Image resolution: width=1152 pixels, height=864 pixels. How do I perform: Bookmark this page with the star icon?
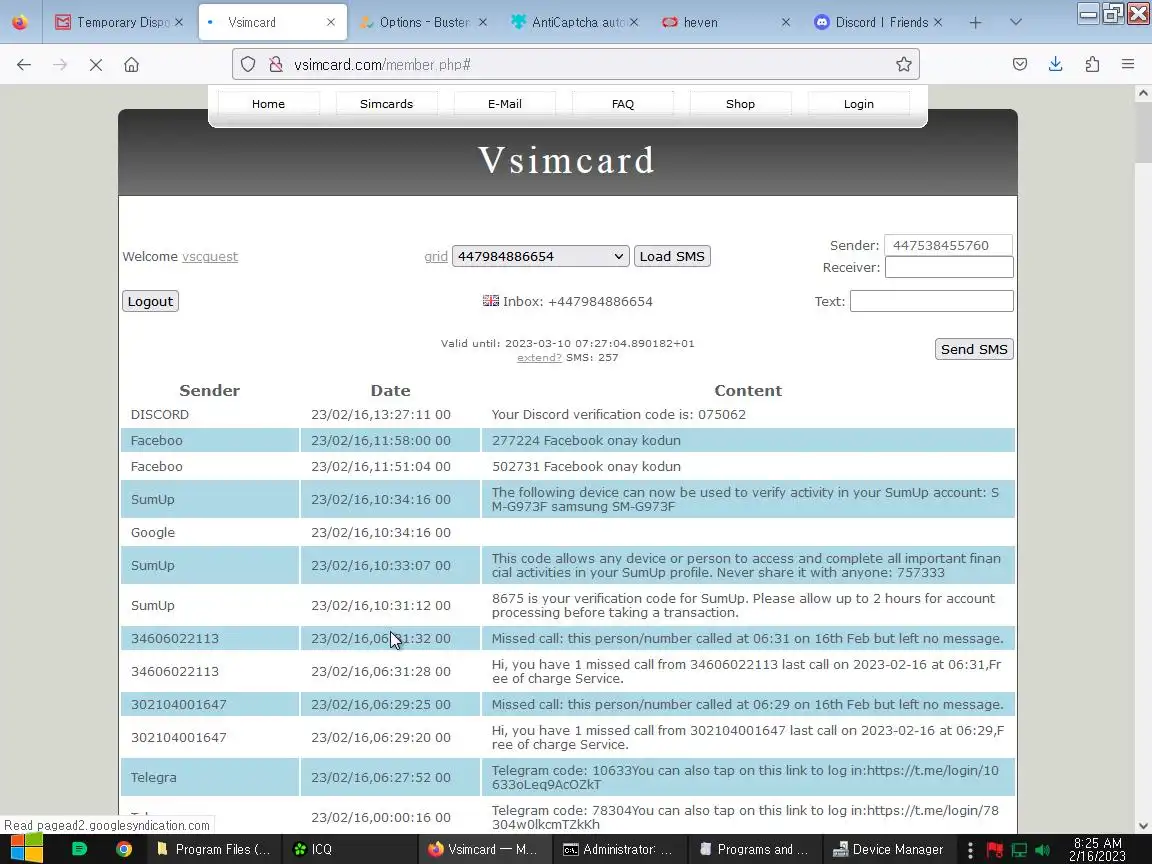(x=904, y=65)
